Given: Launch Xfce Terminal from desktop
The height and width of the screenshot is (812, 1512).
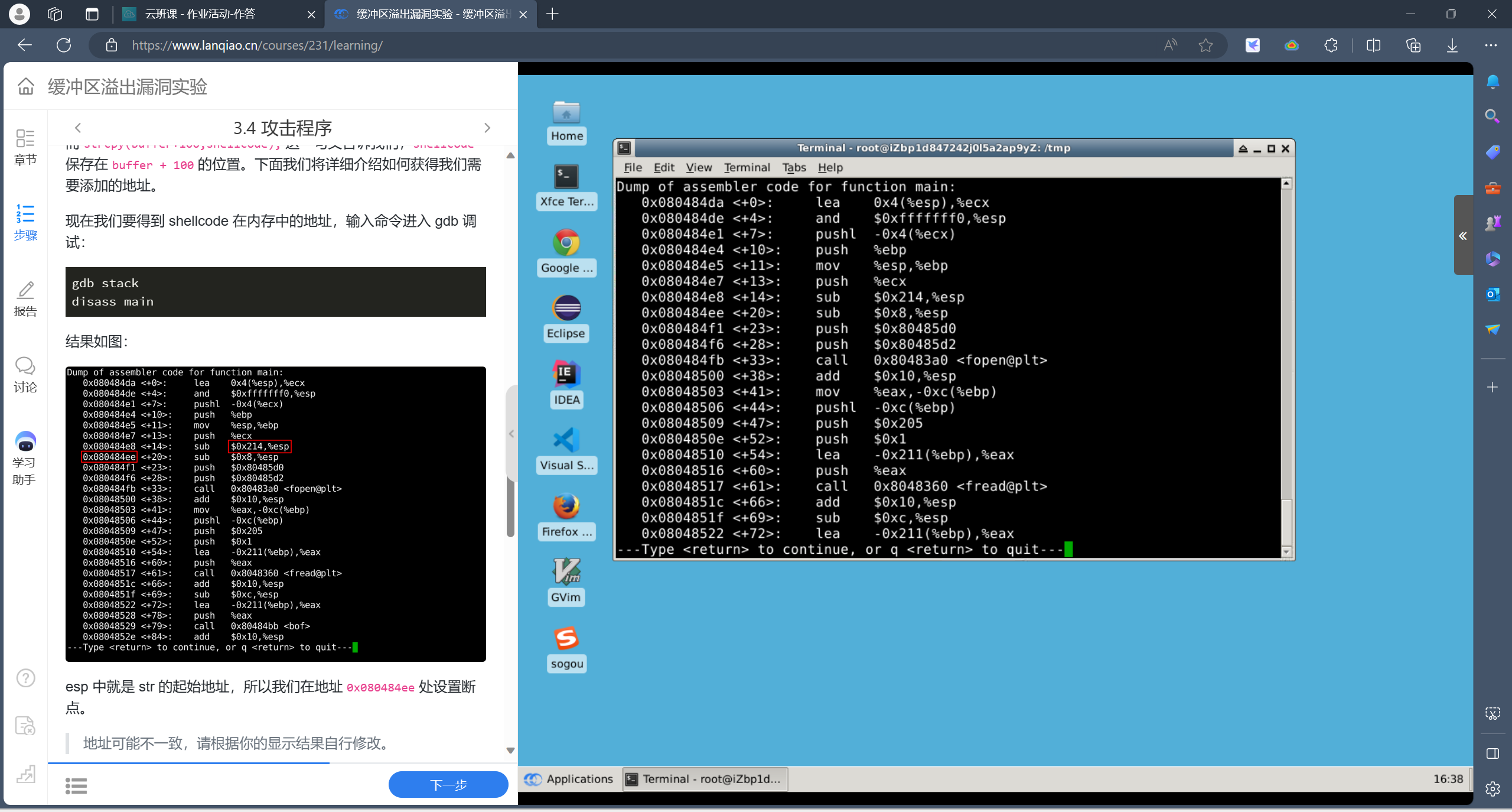Looking at the screenshot, I should pyautogui.click(x=566, y=177).
